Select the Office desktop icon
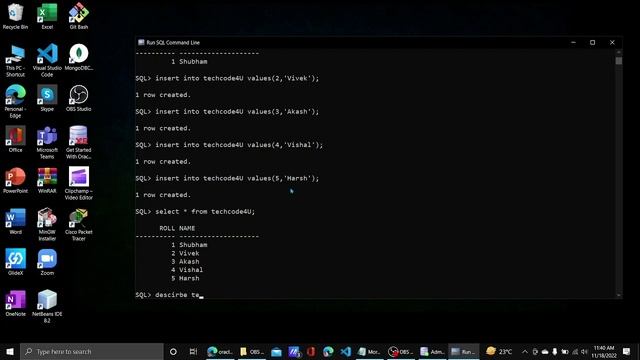 pyautogui.click(x=16, y=139)
